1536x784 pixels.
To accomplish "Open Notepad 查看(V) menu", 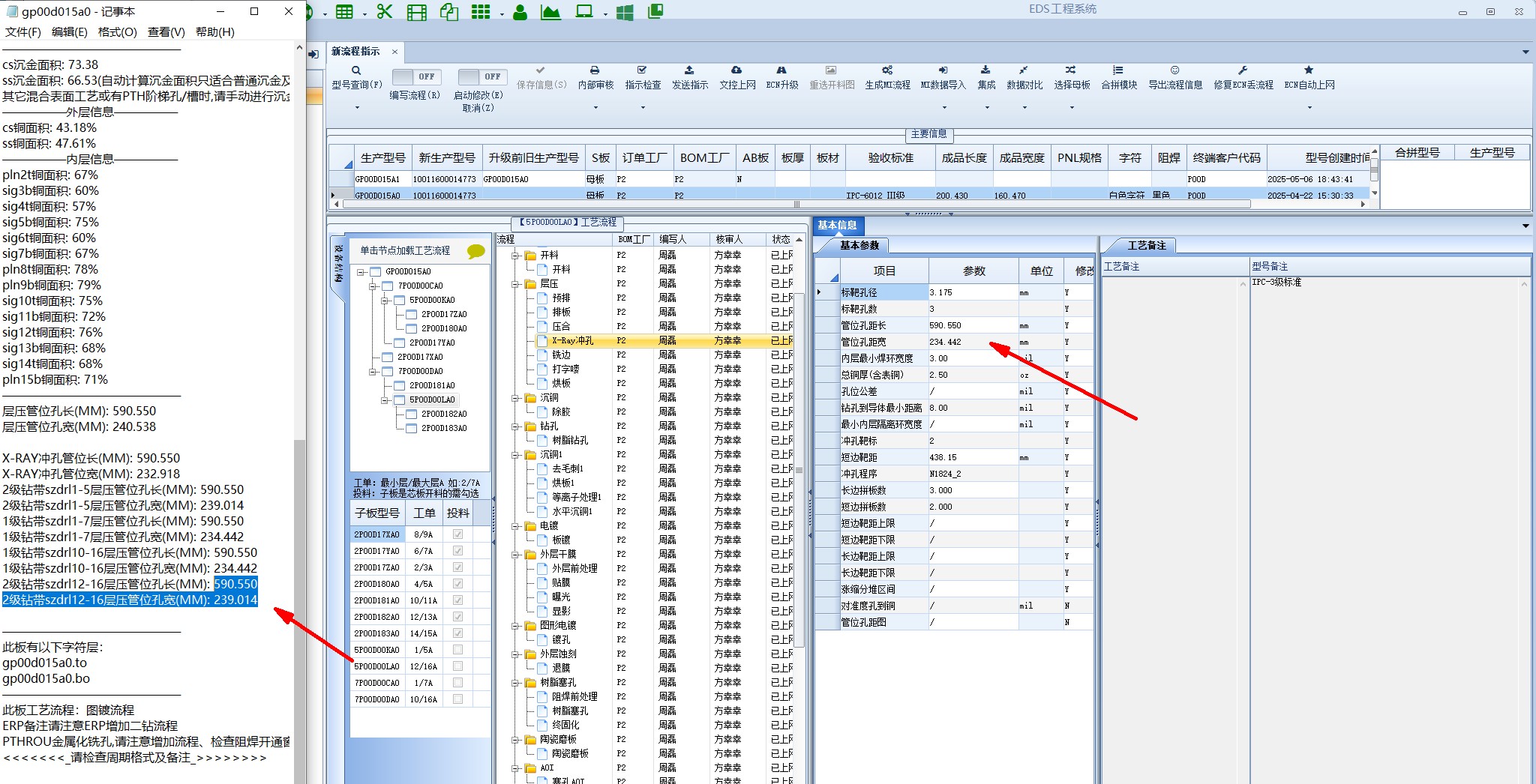I will click(x=166, y=32).
